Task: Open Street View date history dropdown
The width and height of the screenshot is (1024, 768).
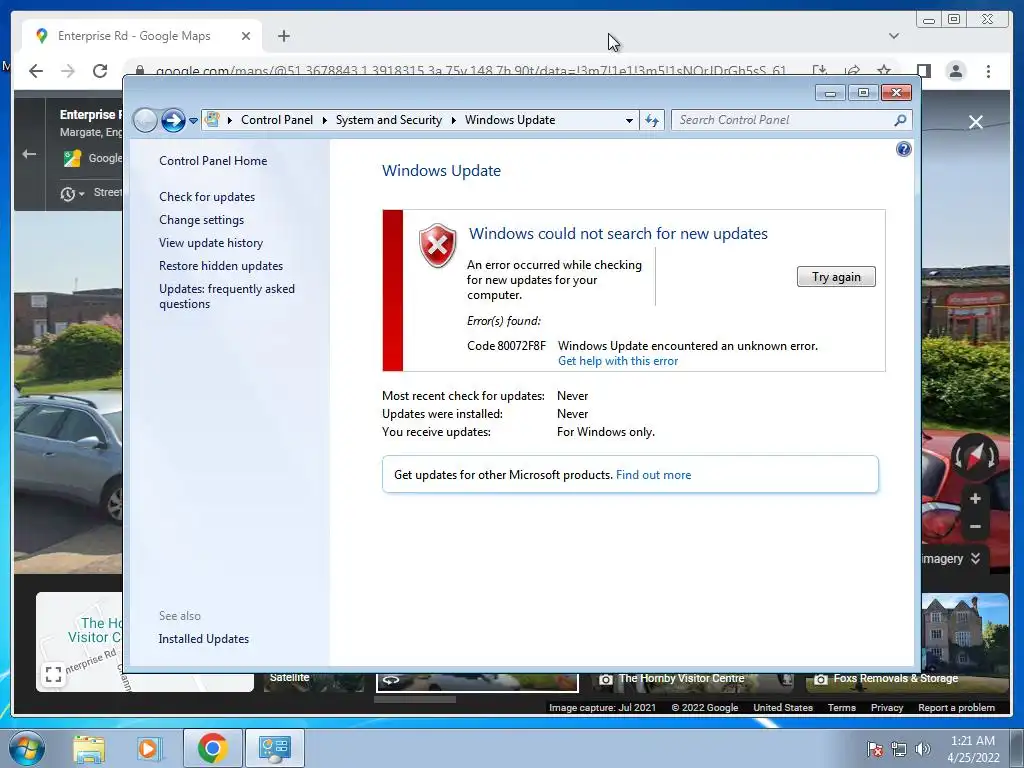Action: click(72, 193)
